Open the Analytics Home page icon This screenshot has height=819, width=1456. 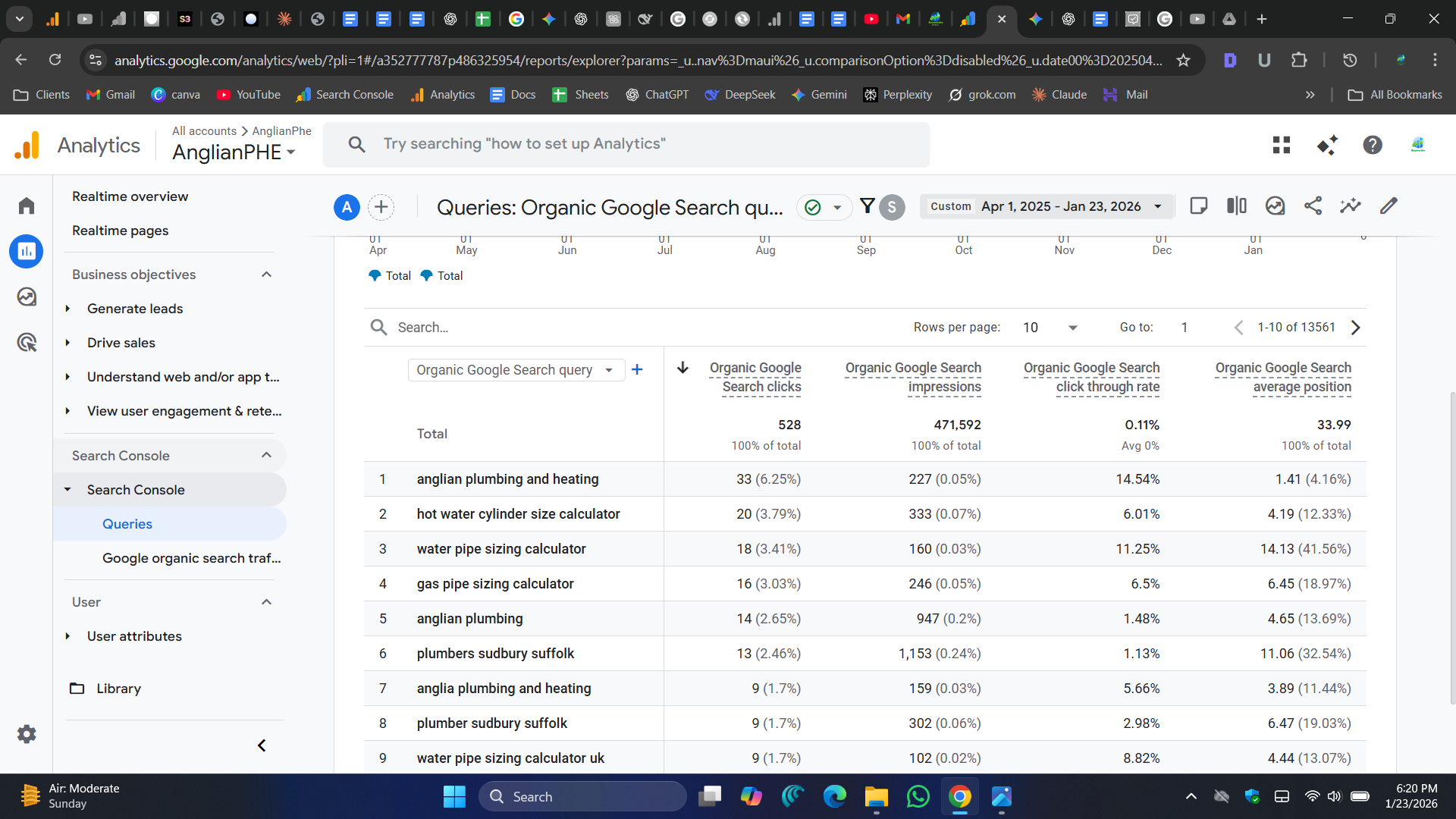[27, 206]
